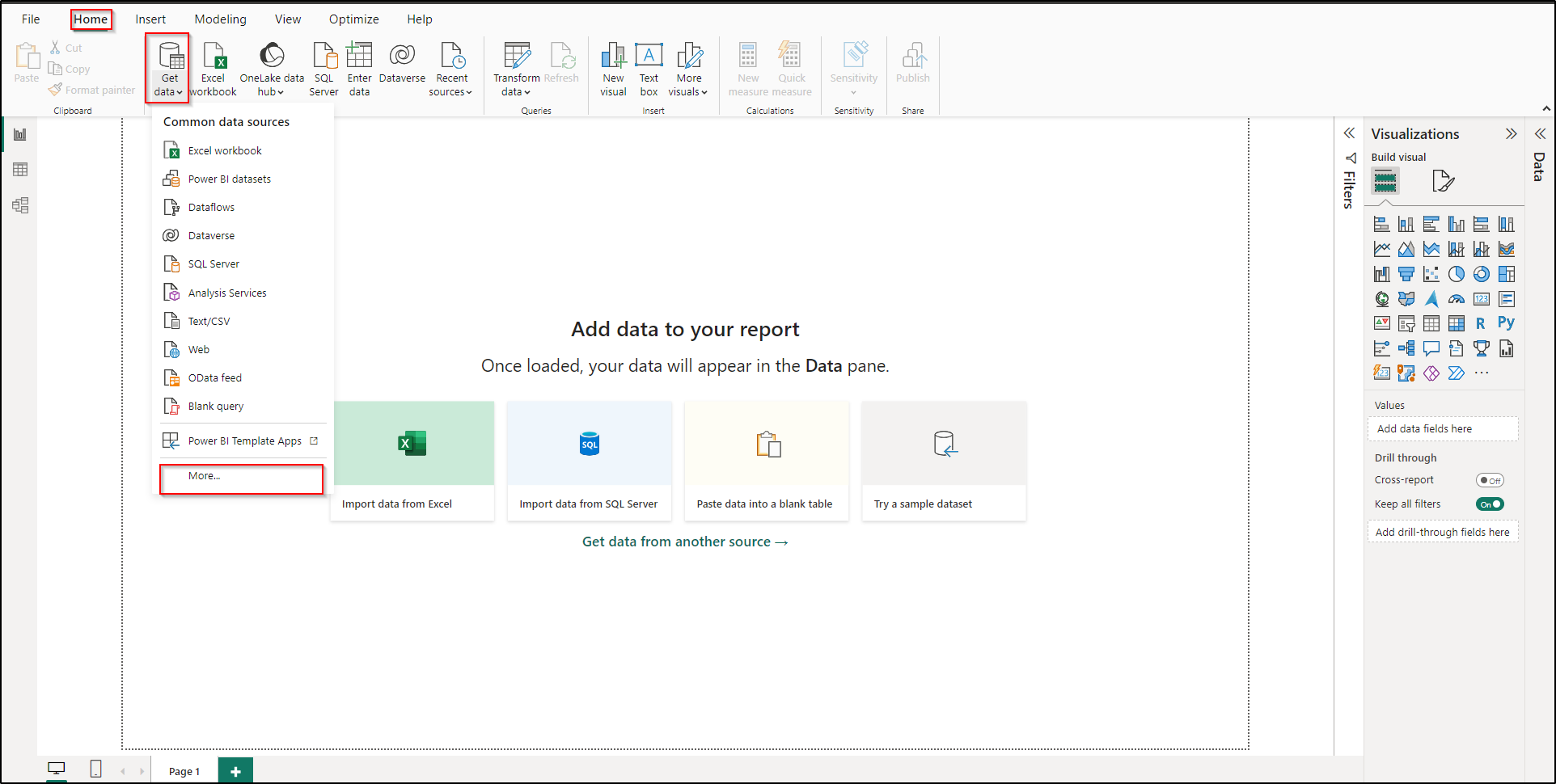
Task: Insert a Text box from ribbon
Action: point(649,70)
